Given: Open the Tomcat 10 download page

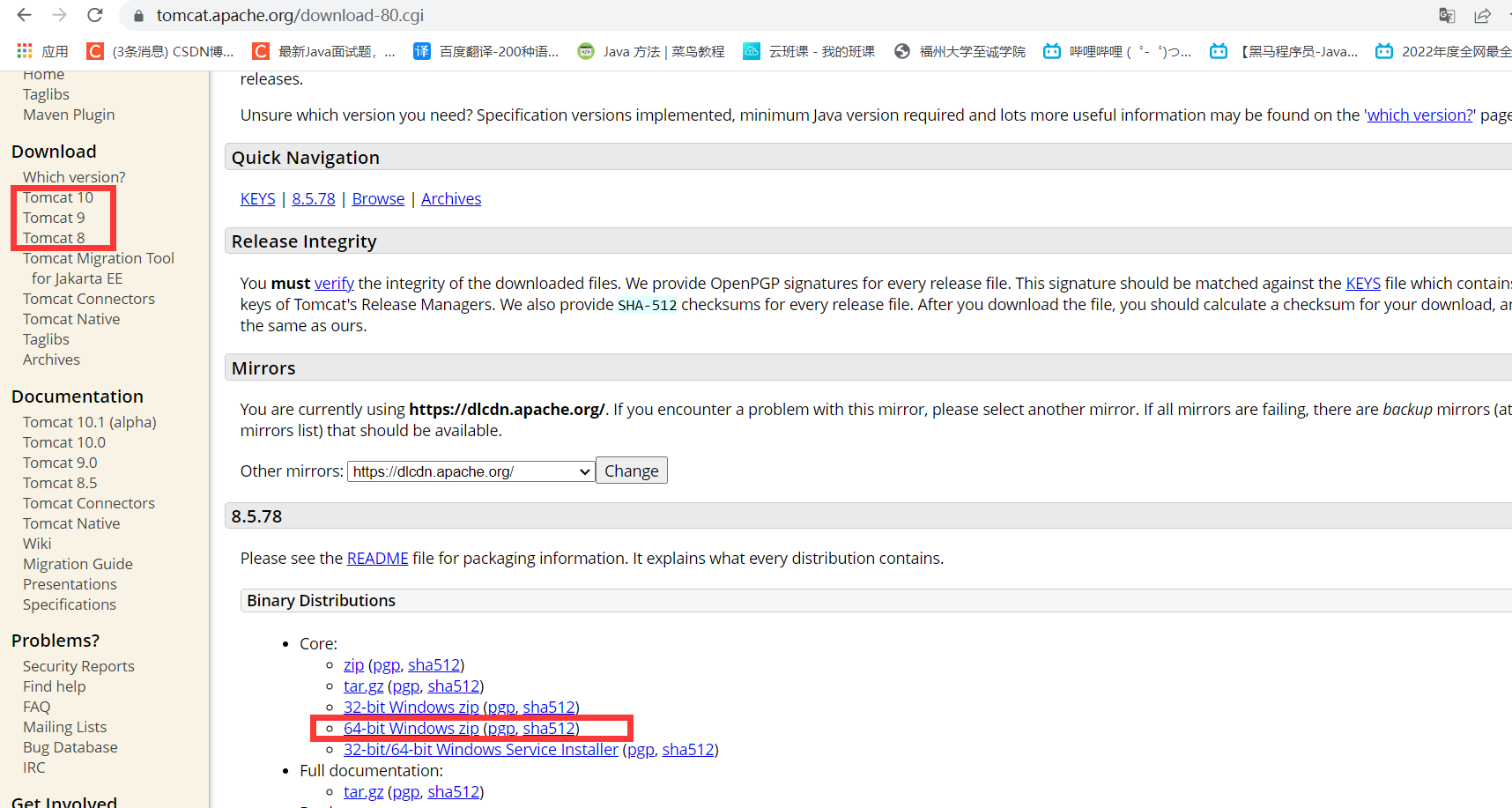Looking at the screenshot, I should tap(58, 197).
